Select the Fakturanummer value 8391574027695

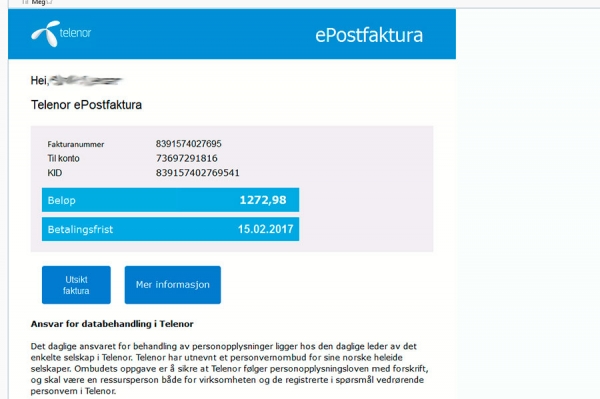pyautogui.click(x=188, y=144)
